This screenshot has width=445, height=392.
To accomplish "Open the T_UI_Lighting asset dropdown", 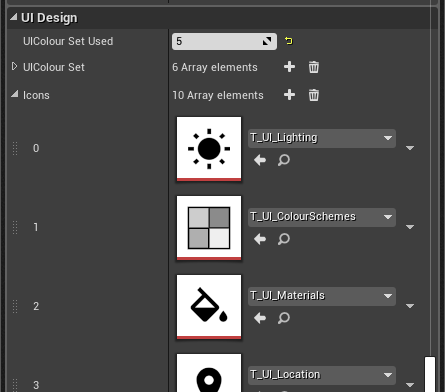I will (x=322, y=138).
